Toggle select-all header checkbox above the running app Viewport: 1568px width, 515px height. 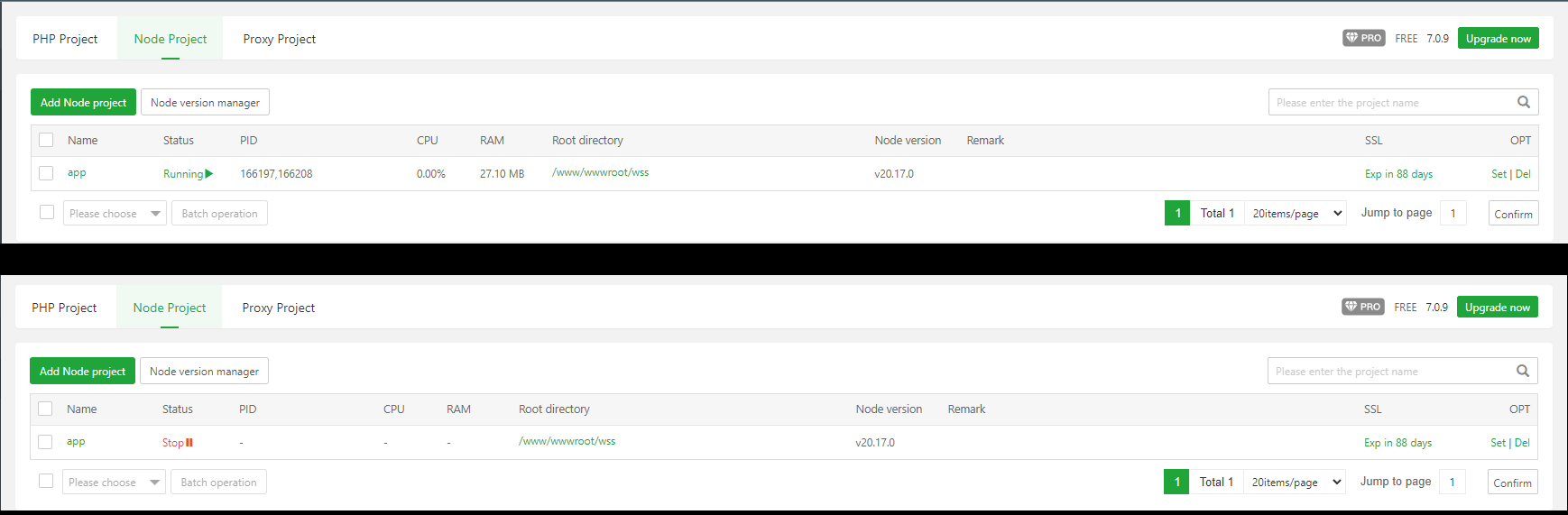point(46,140)
